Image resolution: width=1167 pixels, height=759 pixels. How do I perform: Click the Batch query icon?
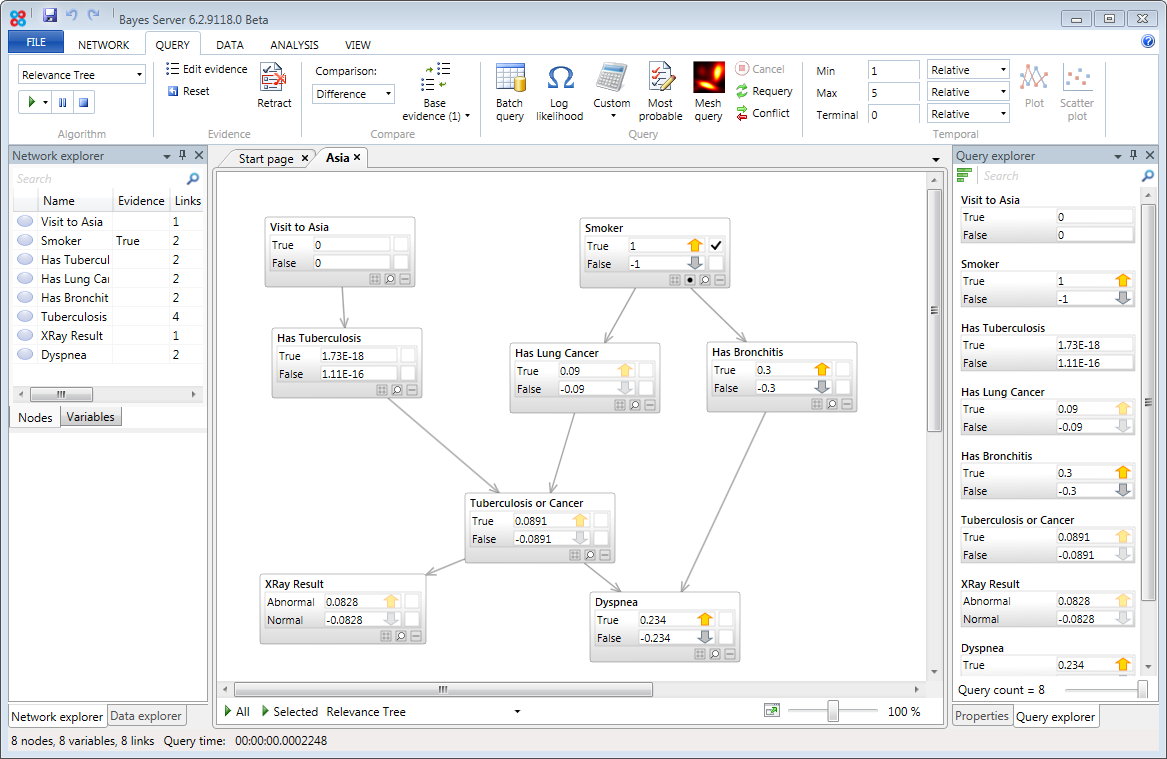(510, 79)
